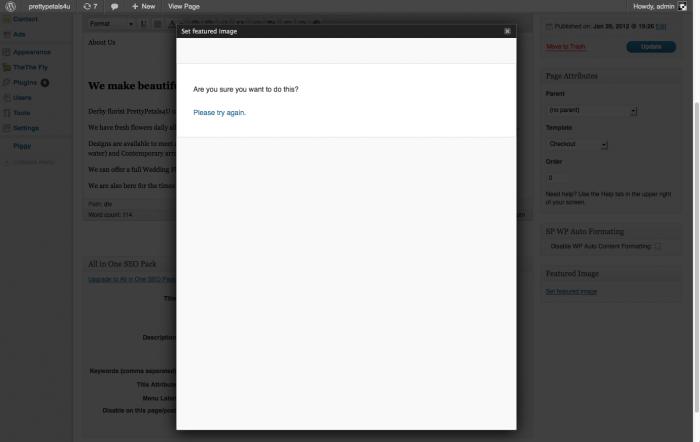Open the Format dropdown in editor toolbar
This screenshot has width=700, height=442.
[x=111, y=24]
